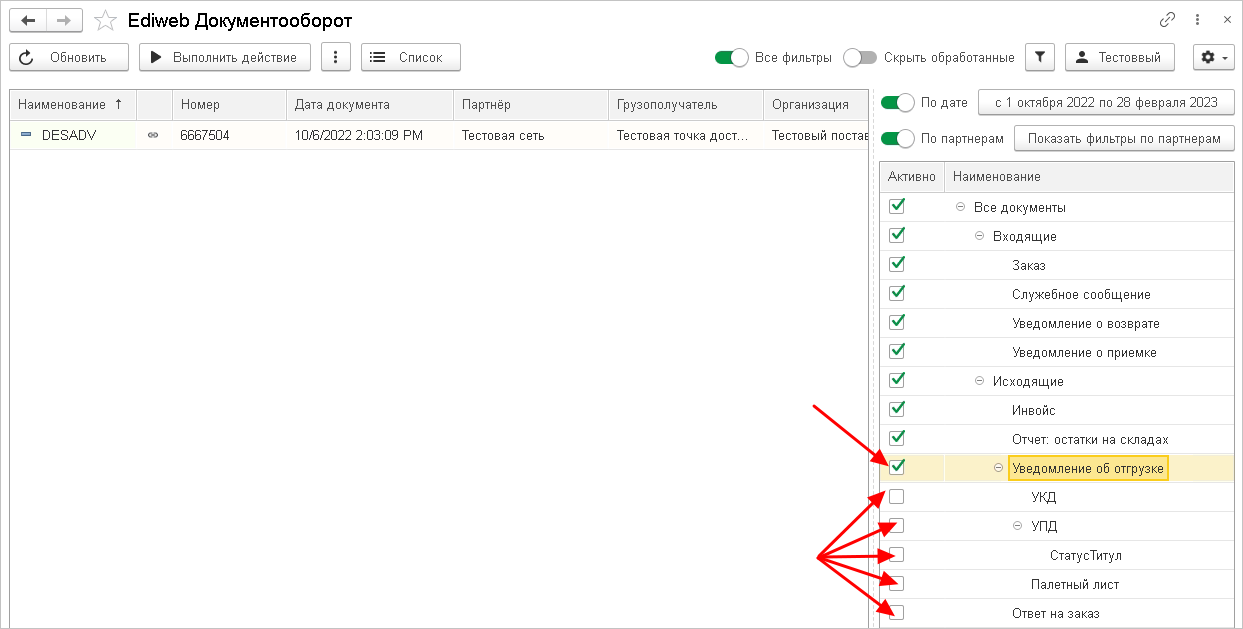Click the three-dot more actions button in toolbar
The width and height of the screenshot is (1243, 629).
click(x=336, y=58)
